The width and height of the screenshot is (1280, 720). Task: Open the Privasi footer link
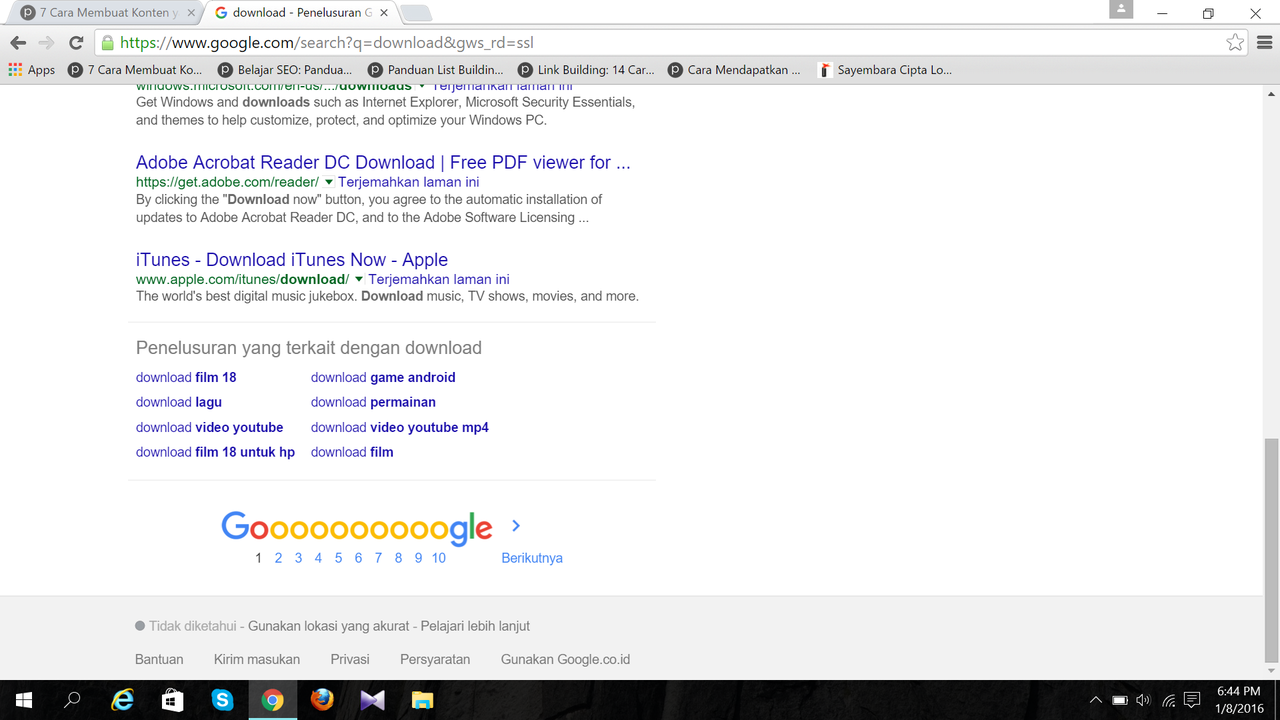pyautogui.click(x=350, y=659)
